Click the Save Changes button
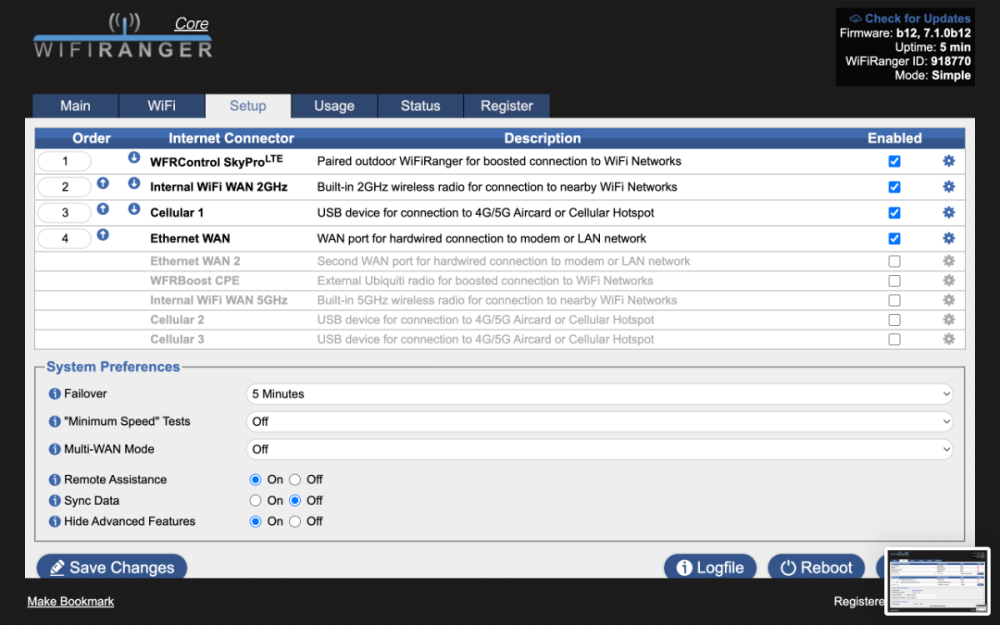 pyautogui.click(x=111, y=567)
